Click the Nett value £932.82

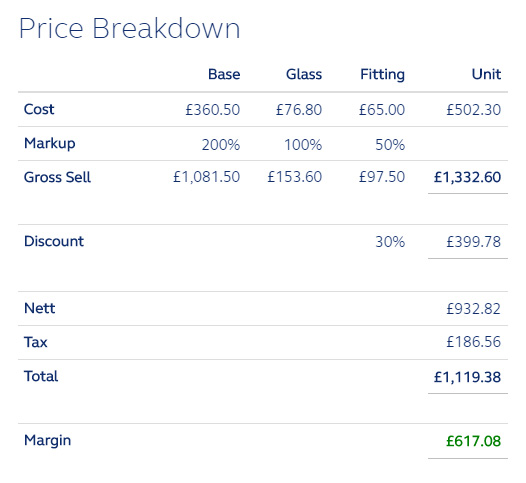473,309
